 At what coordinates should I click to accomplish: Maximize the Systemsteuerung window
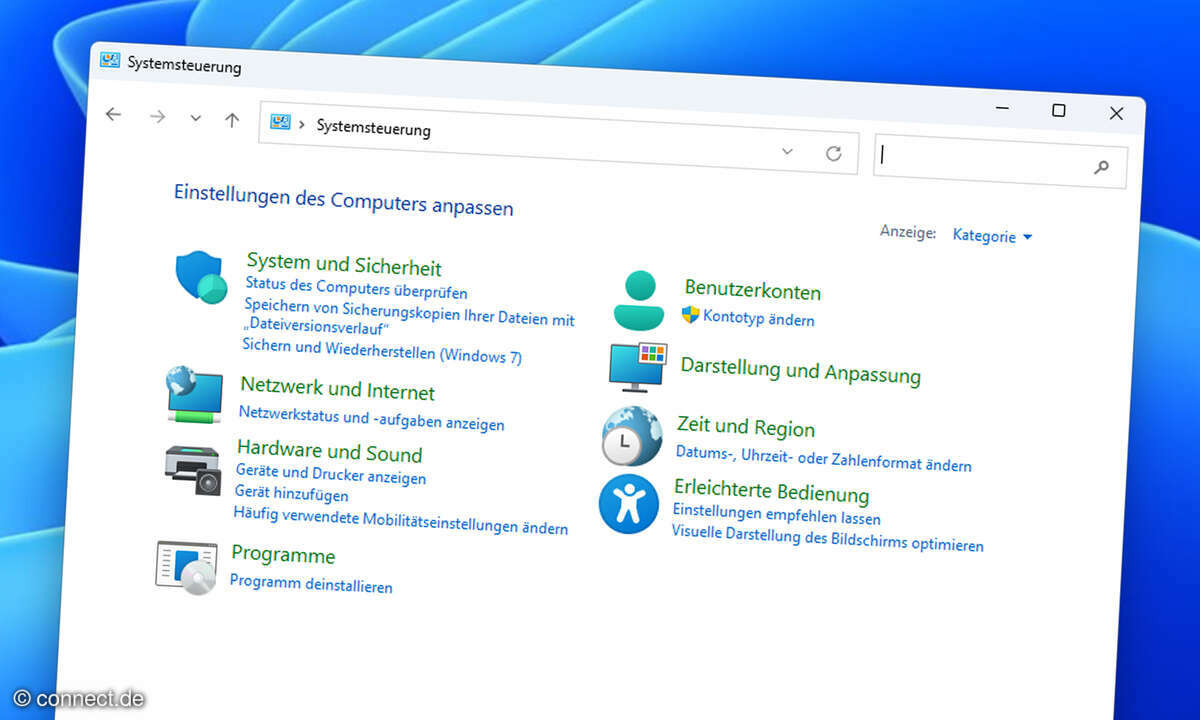pos(1058,110)
